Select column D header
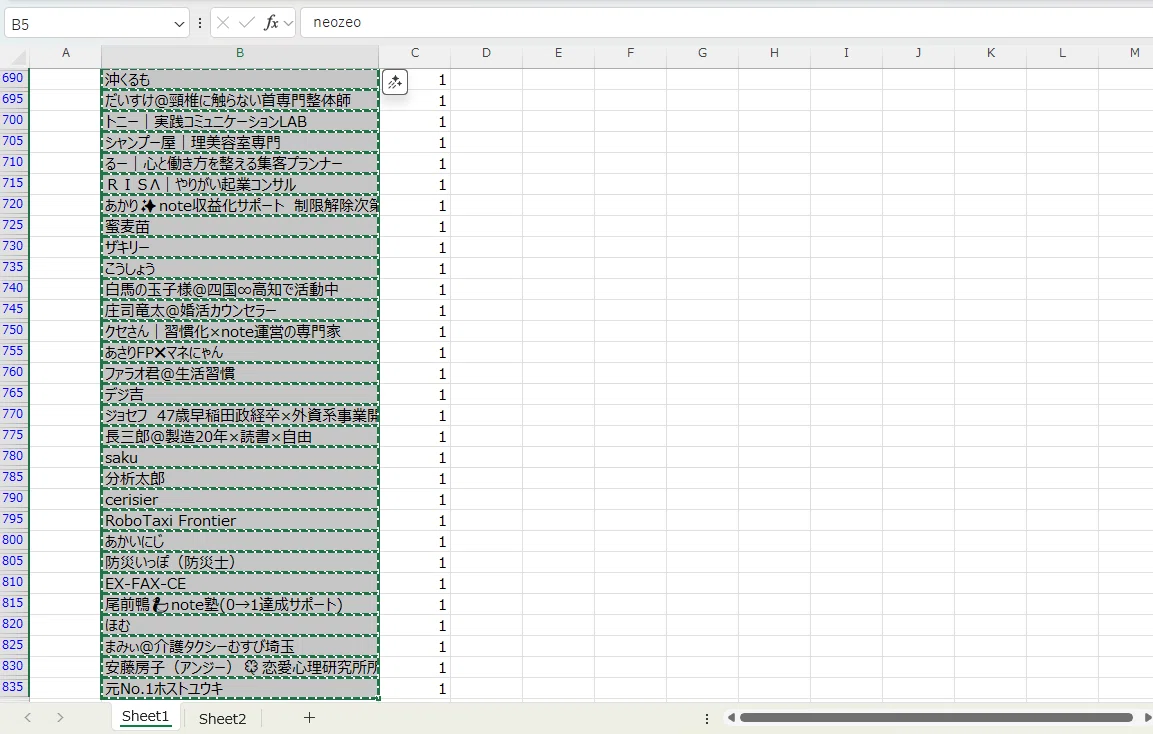1153x734 pixels. point(486,53)
